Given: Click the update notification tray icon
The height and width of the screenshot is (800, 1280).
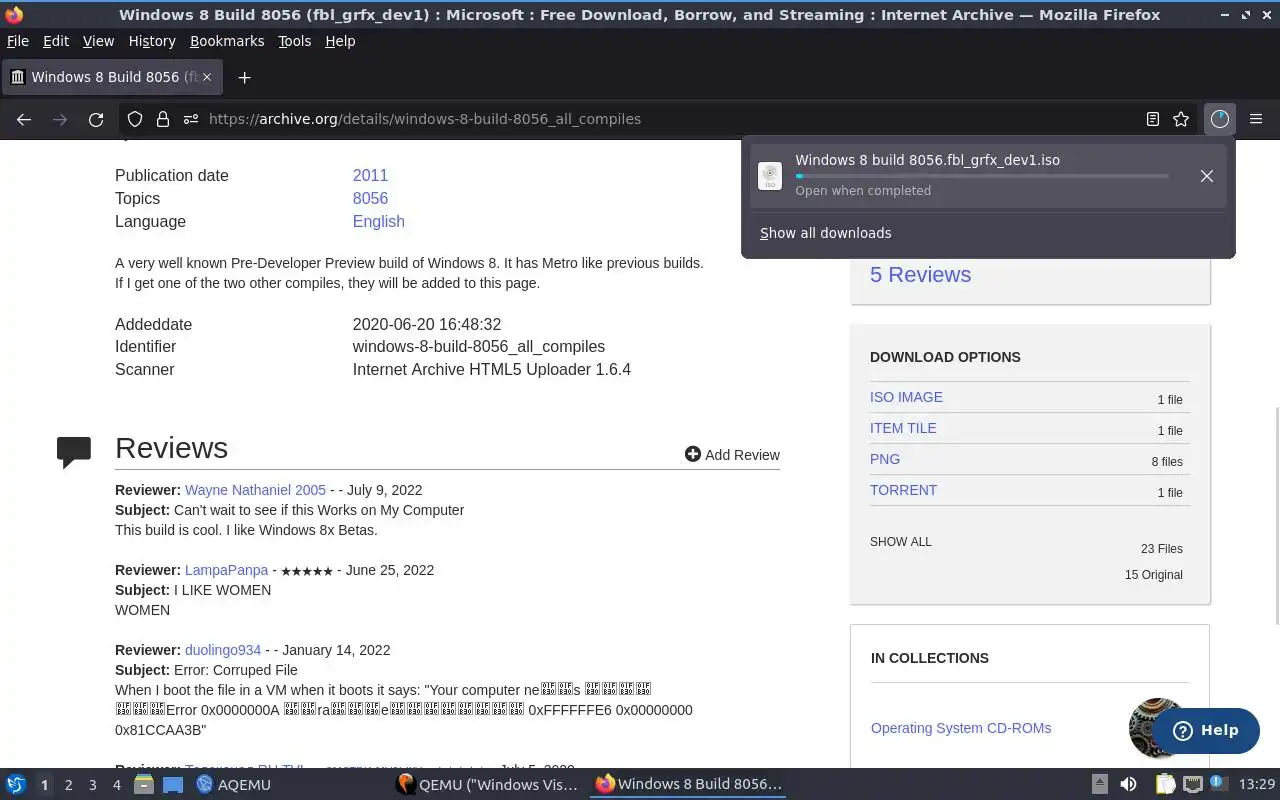Looking at the screenshot, I should [x=1218, y=784].
